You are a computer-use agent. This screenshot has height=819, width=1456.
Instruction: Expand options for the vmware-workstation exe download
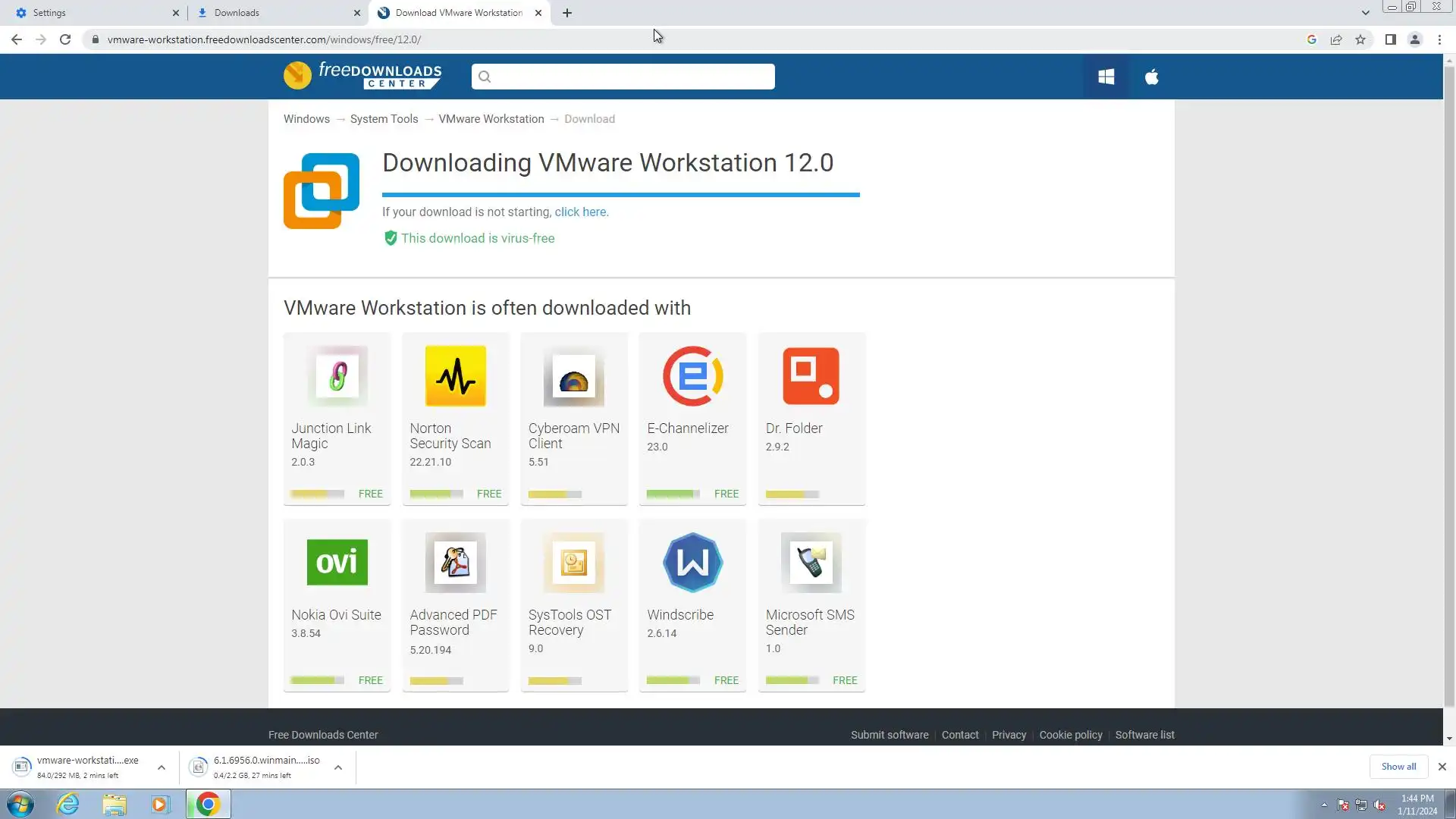tap(162, 767)
